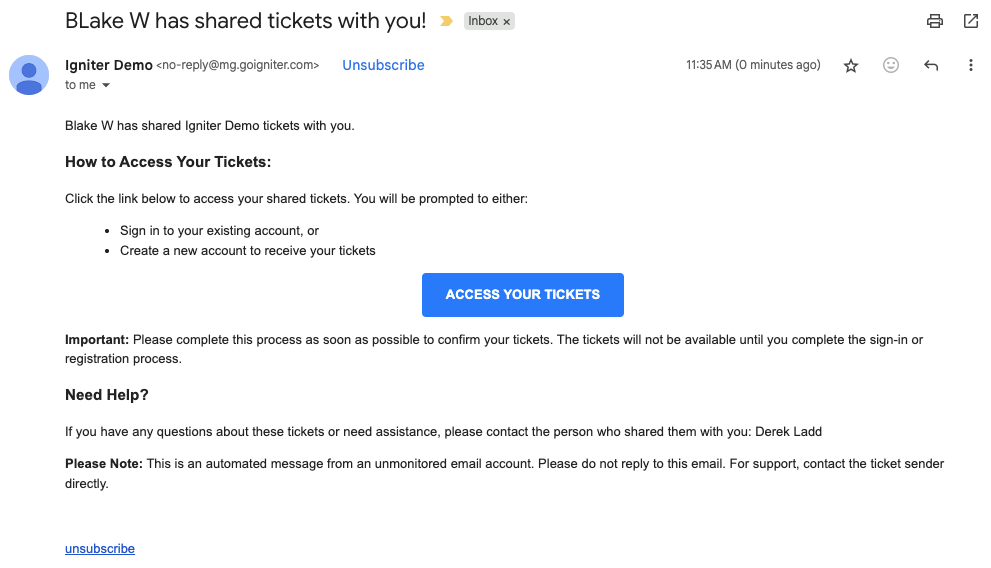Click the 11:35 AM timestamp
Viewport: 991px width, 568px height.
click(752, 65)
